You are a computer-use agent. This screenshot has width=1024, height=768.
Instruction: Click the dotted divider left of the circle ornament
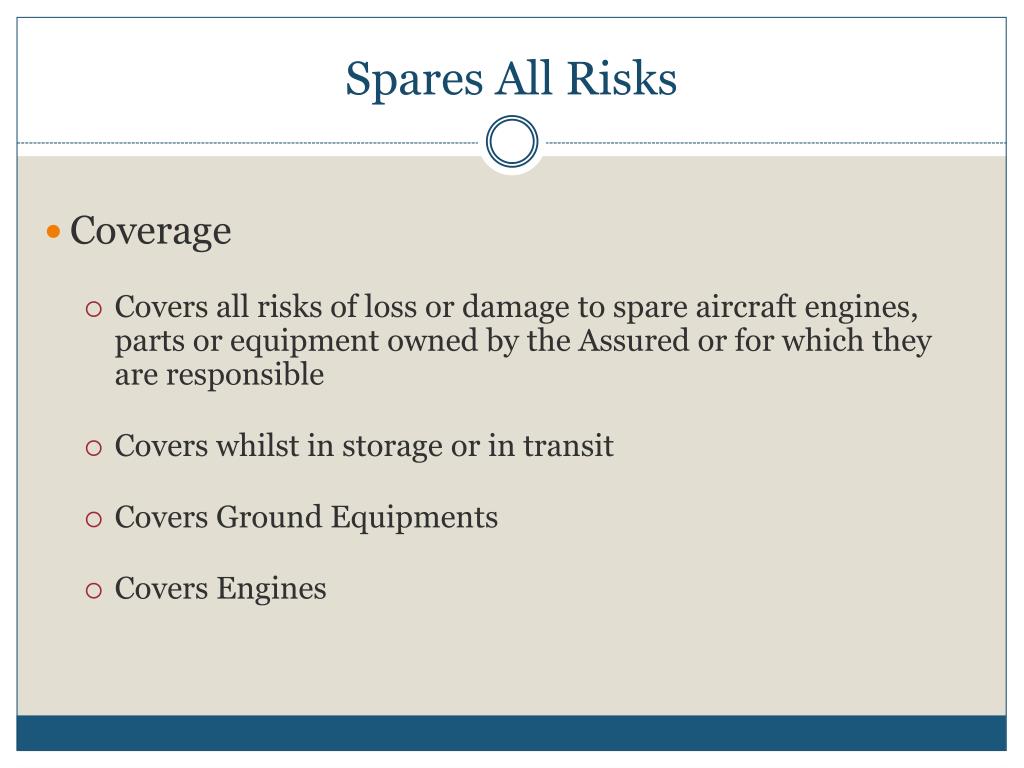coord(250,143)
